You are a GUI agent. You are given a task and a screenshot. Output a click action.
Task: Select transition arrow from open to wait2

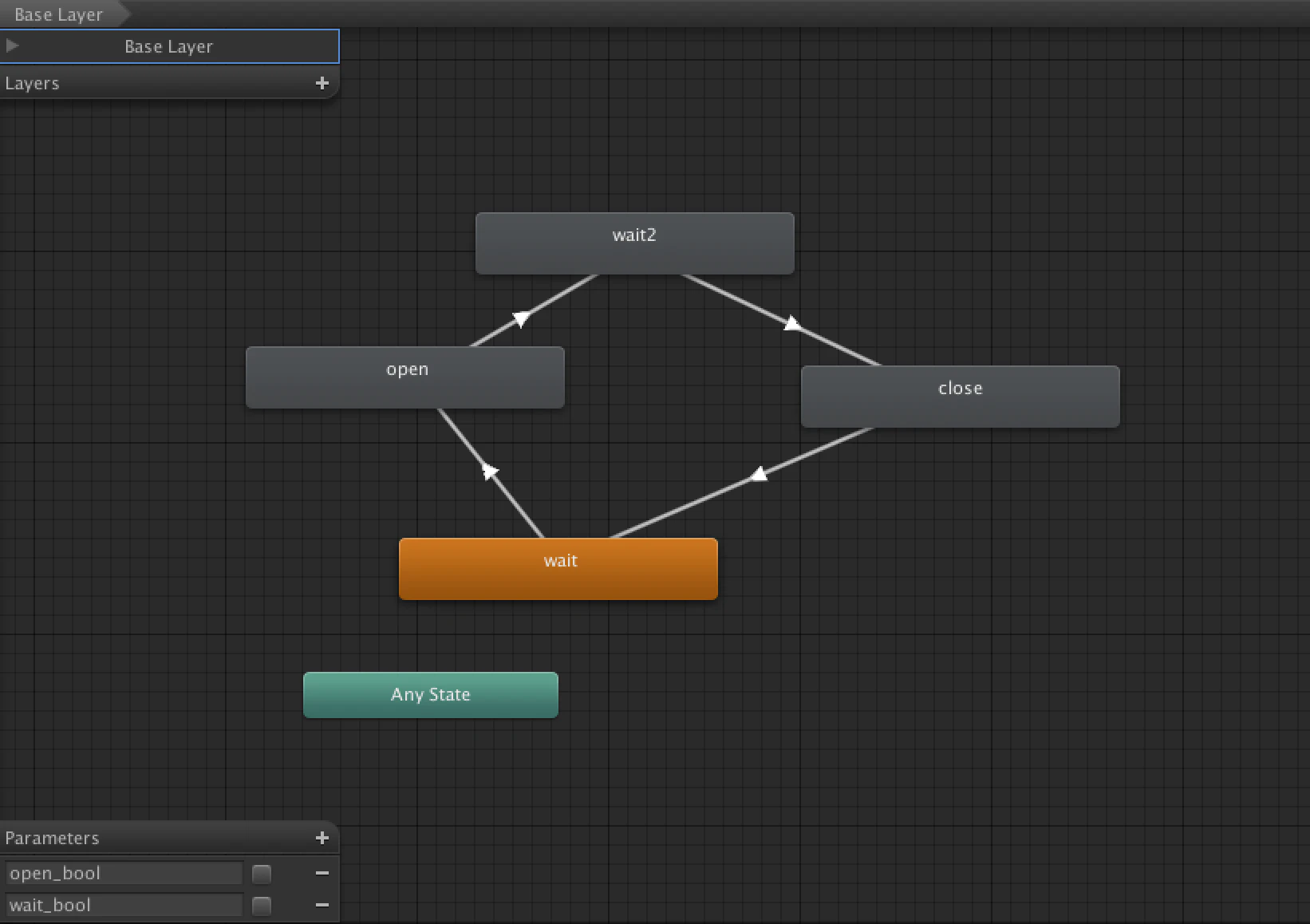pos(521,318)
